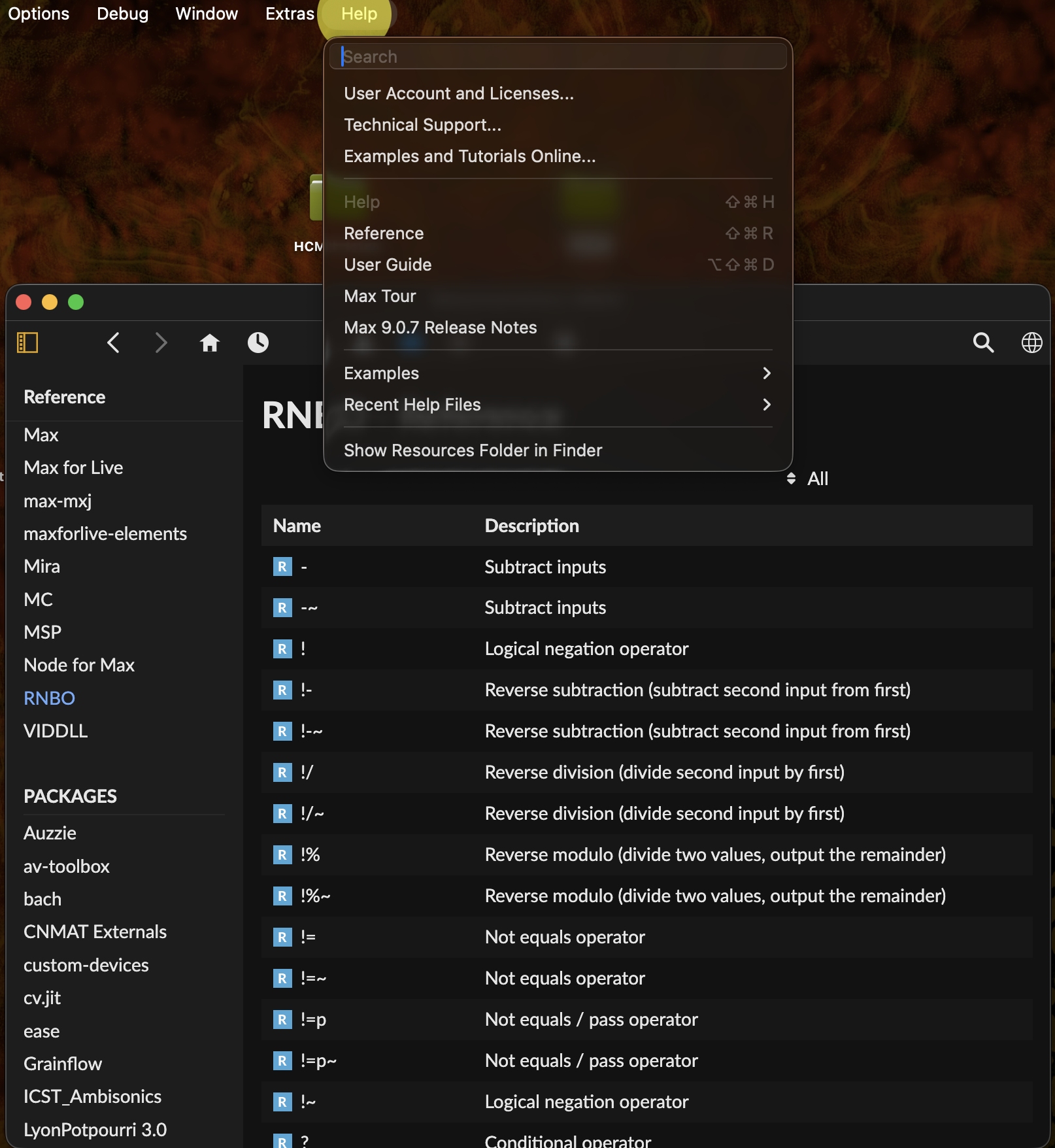The height and width of the screenshot is (1148, 1055).
Task: Open the Options menu
Action: pyautogui.click(x=39, y=14)
